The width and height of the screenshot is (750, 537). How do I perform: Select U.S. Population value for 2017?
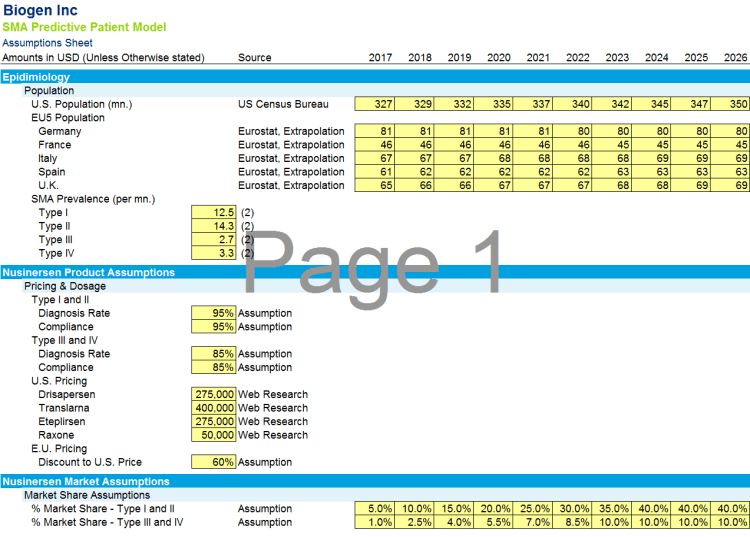[x=376, y=104]
